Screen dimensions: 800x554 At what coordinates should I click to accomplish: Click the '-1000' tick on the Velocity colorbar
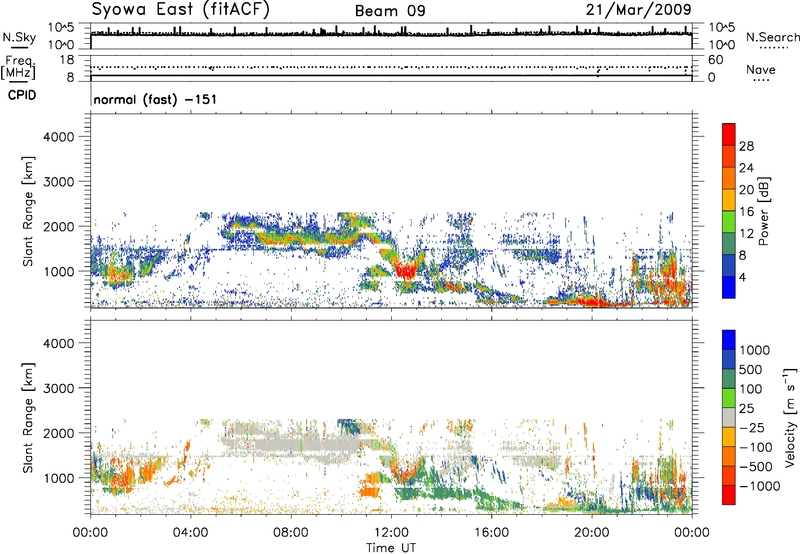tap(760, 486)
